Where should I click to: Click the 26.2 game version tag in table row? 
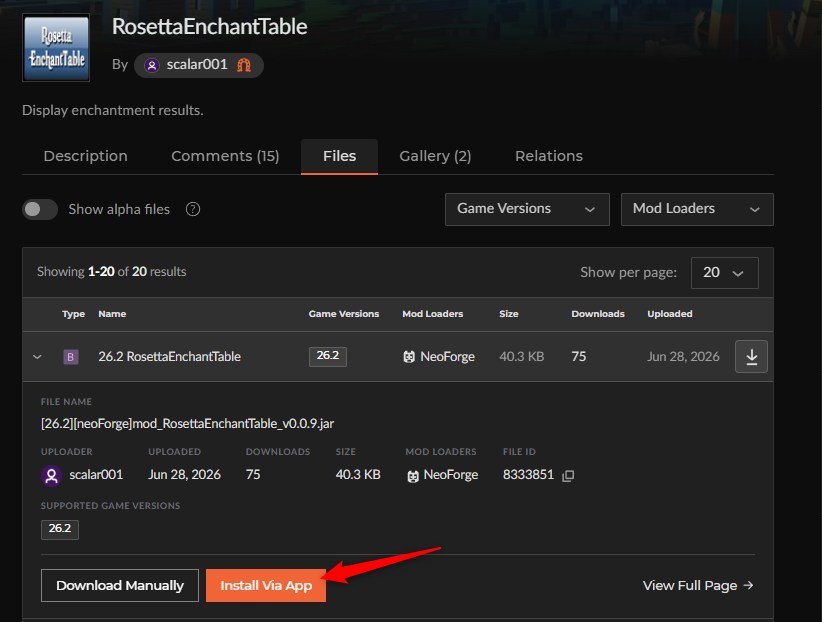pos(328,356)
